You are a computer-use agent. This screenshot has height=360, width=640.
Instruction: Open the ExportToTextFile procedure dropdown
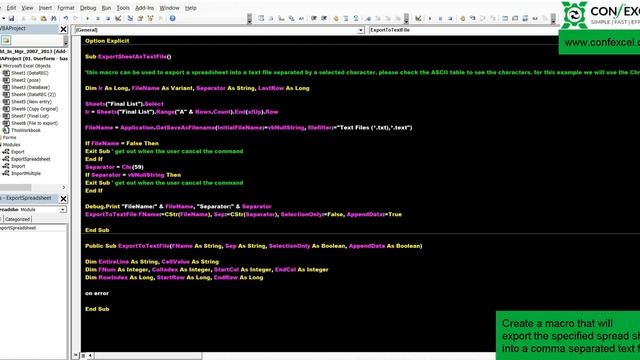(x=463, y=30)
